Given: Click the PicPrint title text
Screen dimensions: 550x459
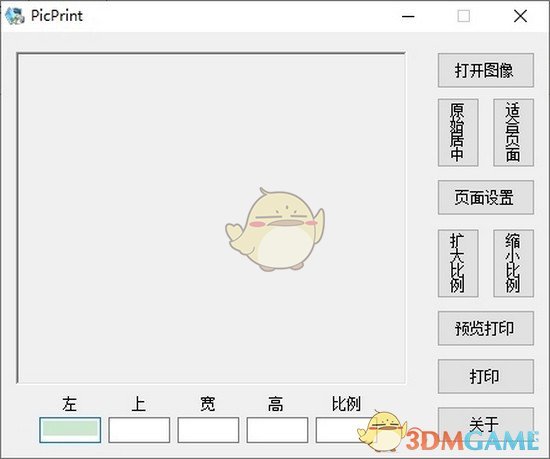Looking at the screenshot, I should point(57,16).
